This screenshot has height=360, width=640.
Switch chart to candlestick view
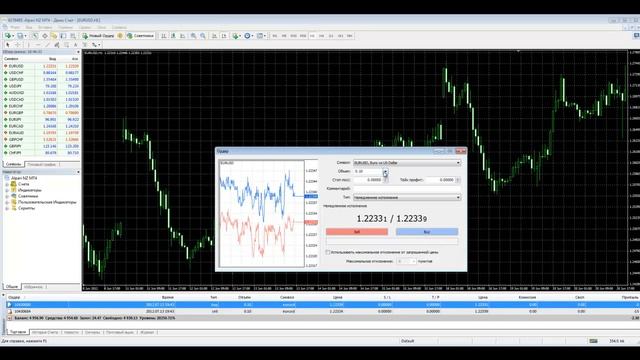coord(173,36)
